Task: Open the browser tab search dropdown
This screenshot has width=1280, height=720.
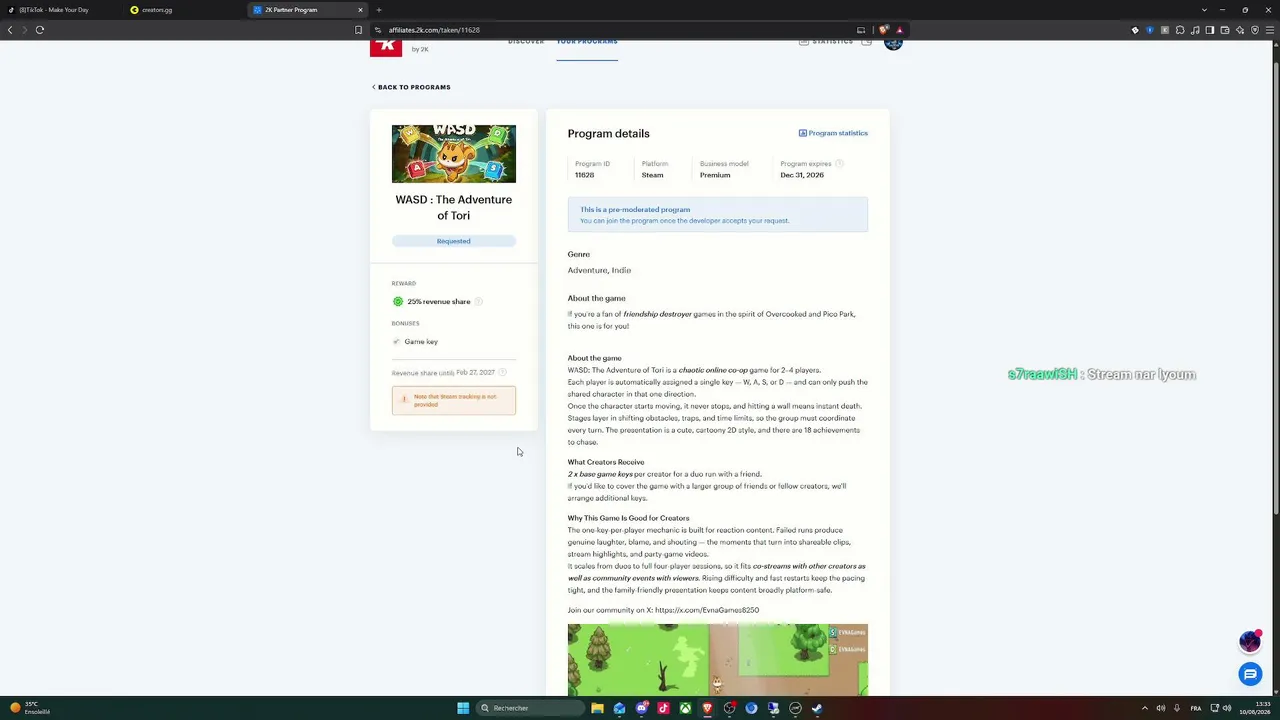Action: [x=1204, y=10]
